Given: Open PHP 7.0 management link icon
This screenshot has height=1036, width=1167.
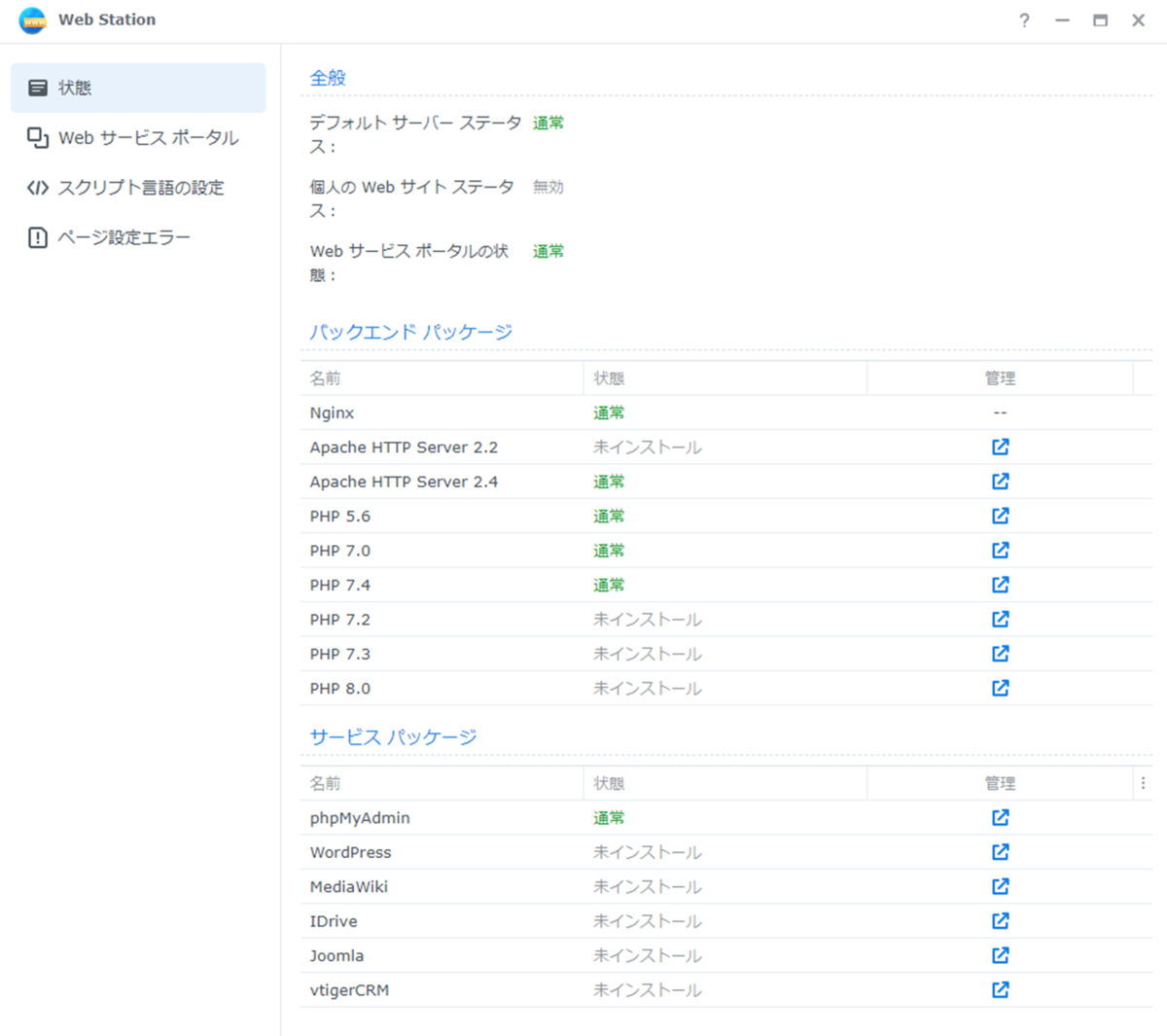Looking at the screenshot, I should point(1000,550).
